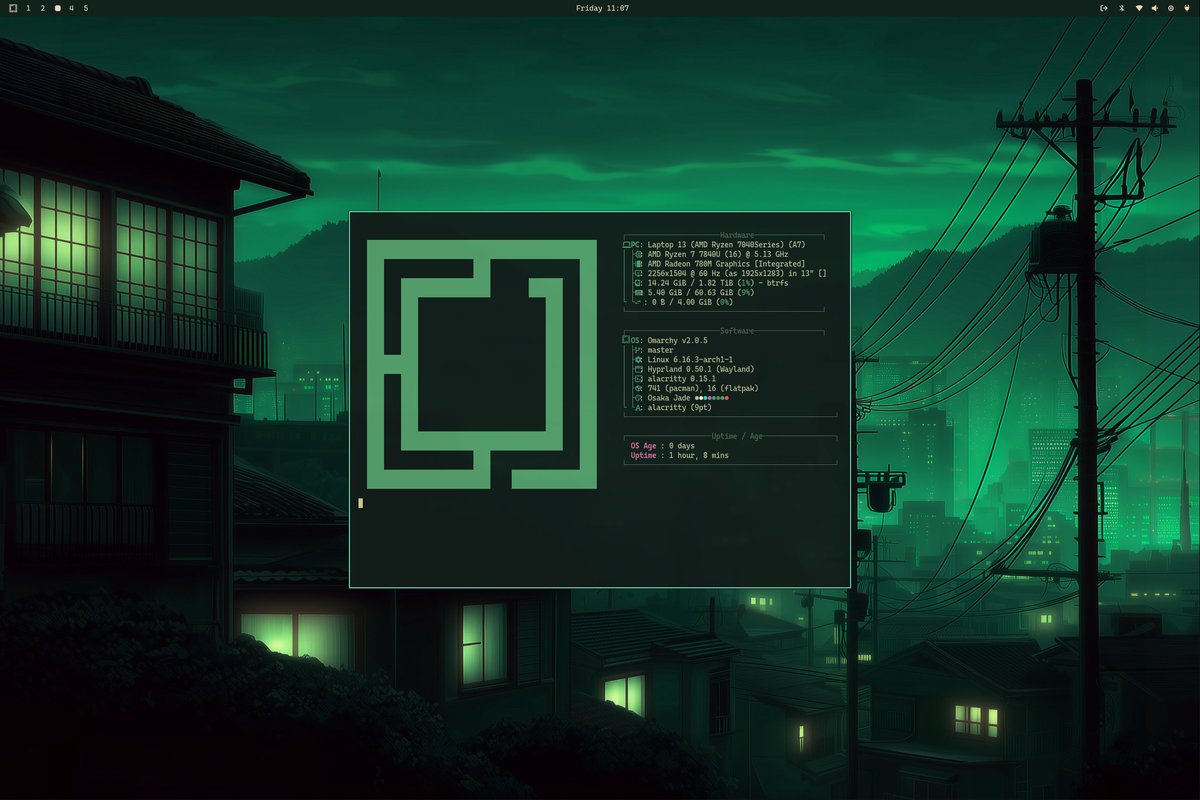
Task: Click the theme icon beside Osaka Jade
Action: click(x=639, y=398)
